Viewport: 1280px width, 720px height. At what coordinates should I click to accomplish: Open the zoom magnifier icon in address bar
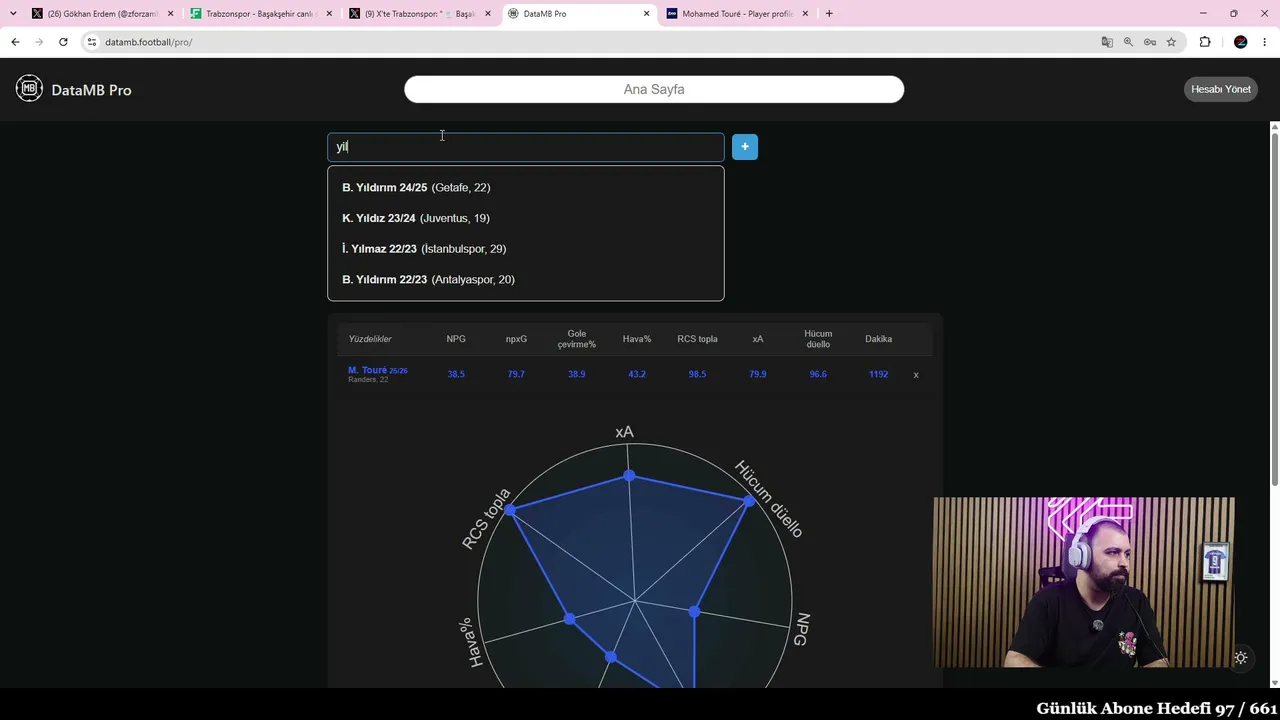click(1128, 42)
